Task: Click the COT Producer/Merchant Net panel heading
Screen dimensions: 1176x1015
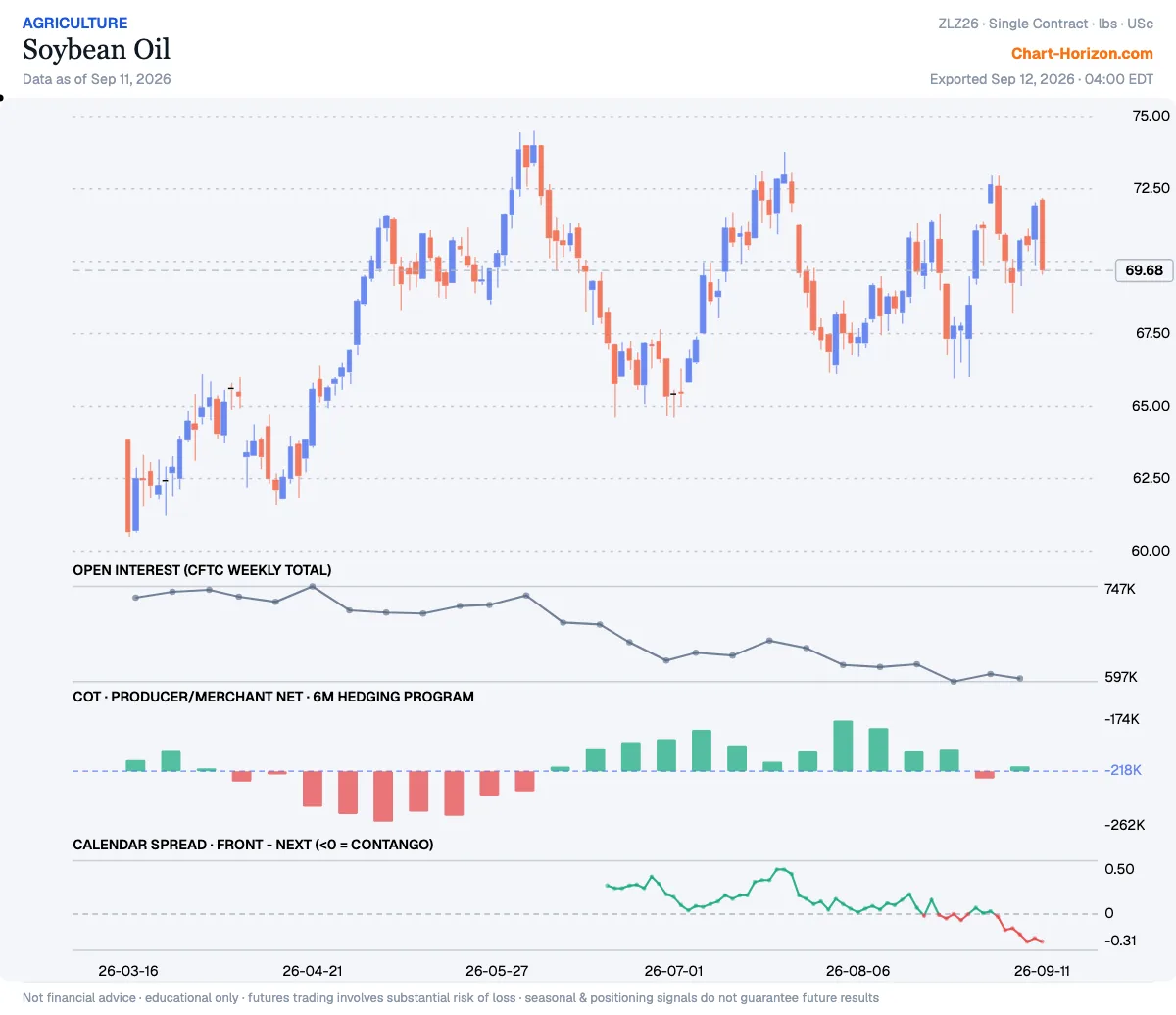Action: 273,697
